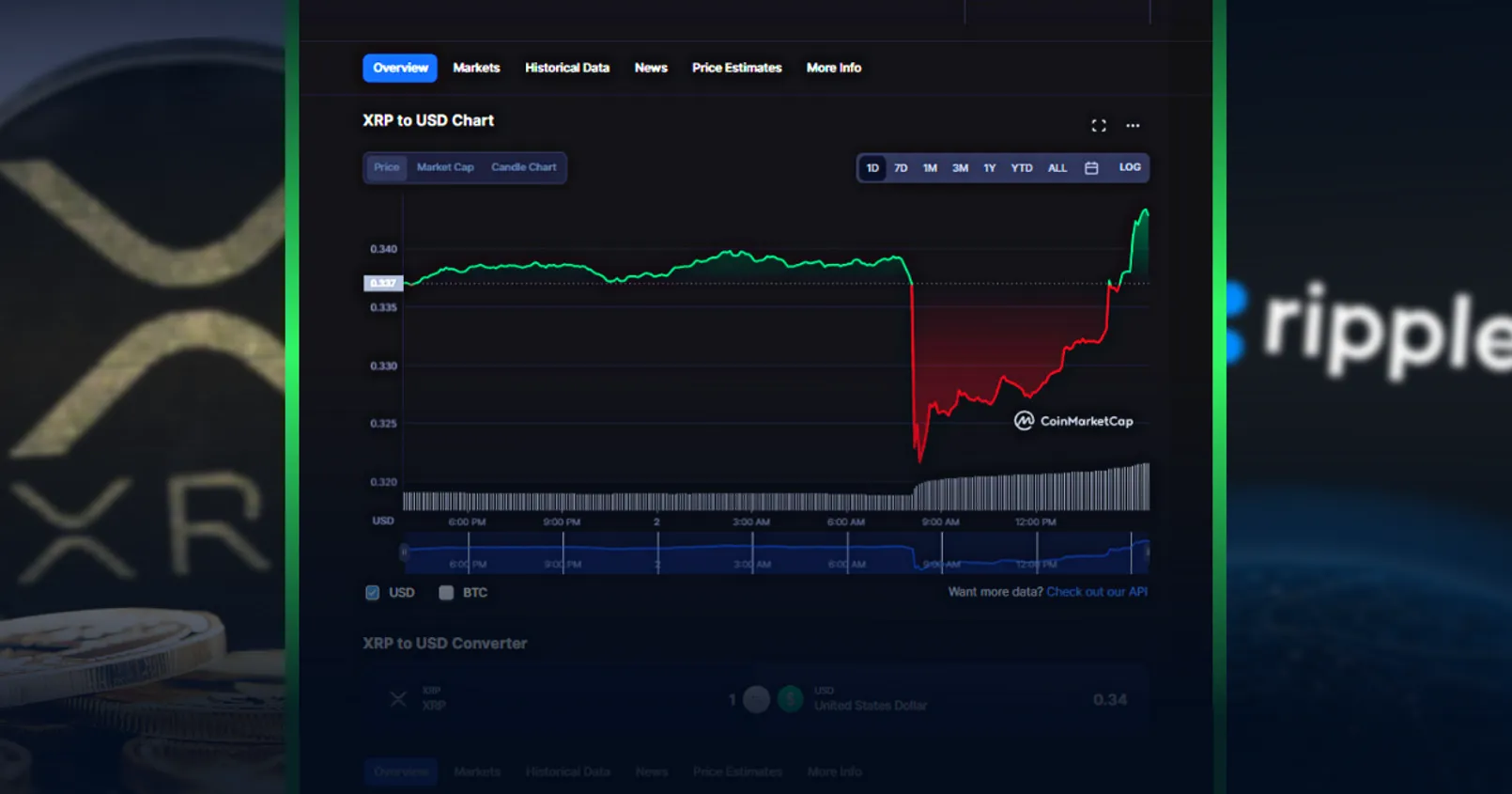Click the 0.340 price axis label
Image resolution: width=1512 pixels, height=794 pixels.
pyautogui.click(x=383, y=249)
